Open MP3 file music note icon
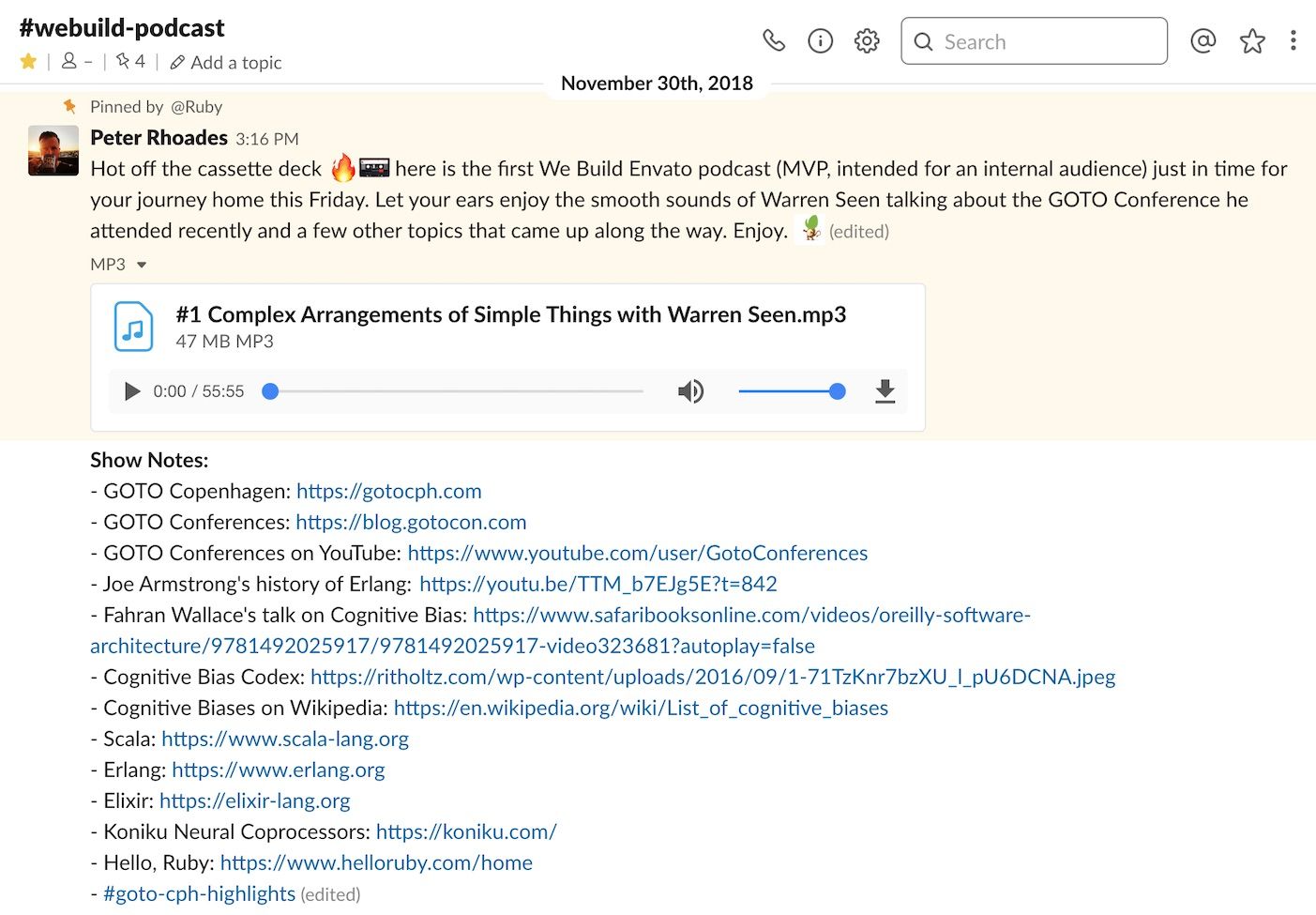Image resolution: width=1316 pixels, height=915 pixels. 133,327
